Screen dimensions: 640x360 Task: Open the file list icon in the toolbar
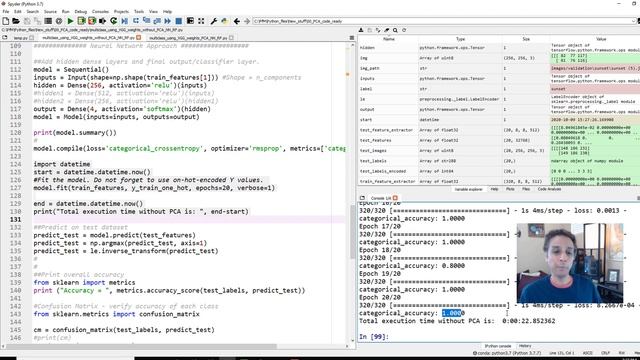(x=48, y=21)
